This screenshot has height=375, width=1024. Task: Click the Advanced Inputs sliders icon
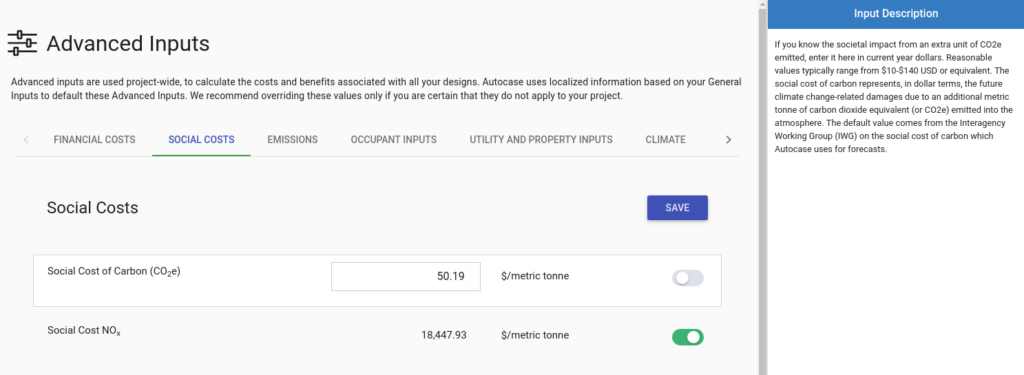pos(22,44)
